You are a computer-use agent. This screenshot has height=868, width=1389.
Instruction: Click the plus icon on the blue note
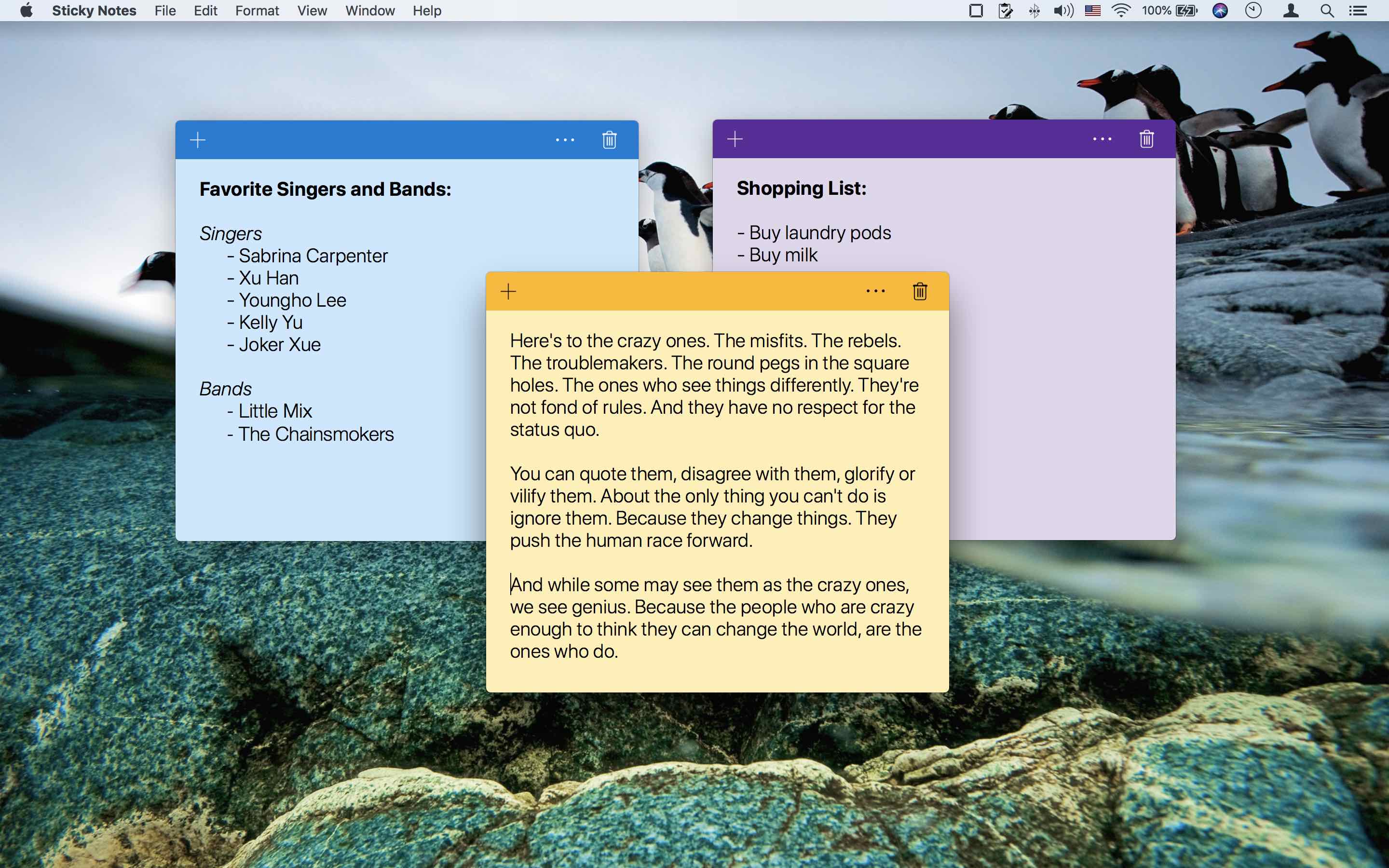click(197, 140)
